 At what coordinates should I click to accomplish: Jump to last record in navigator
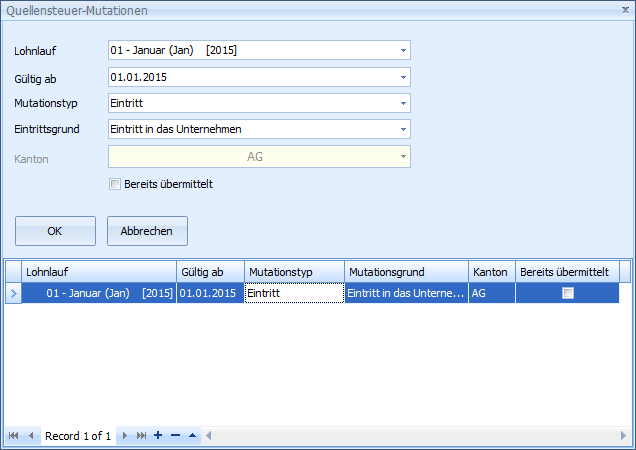tap(141, 436)
